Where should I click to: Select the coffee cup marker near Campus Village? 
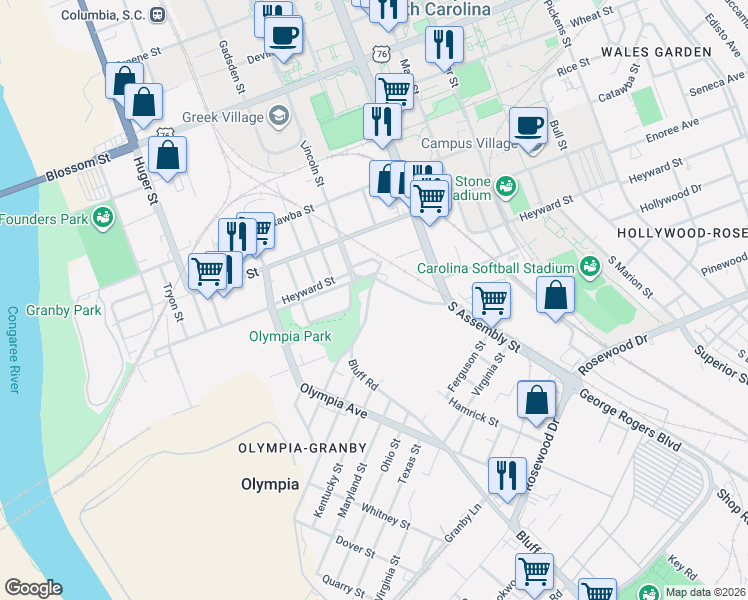pyautogui.click(x=528, y=128)
